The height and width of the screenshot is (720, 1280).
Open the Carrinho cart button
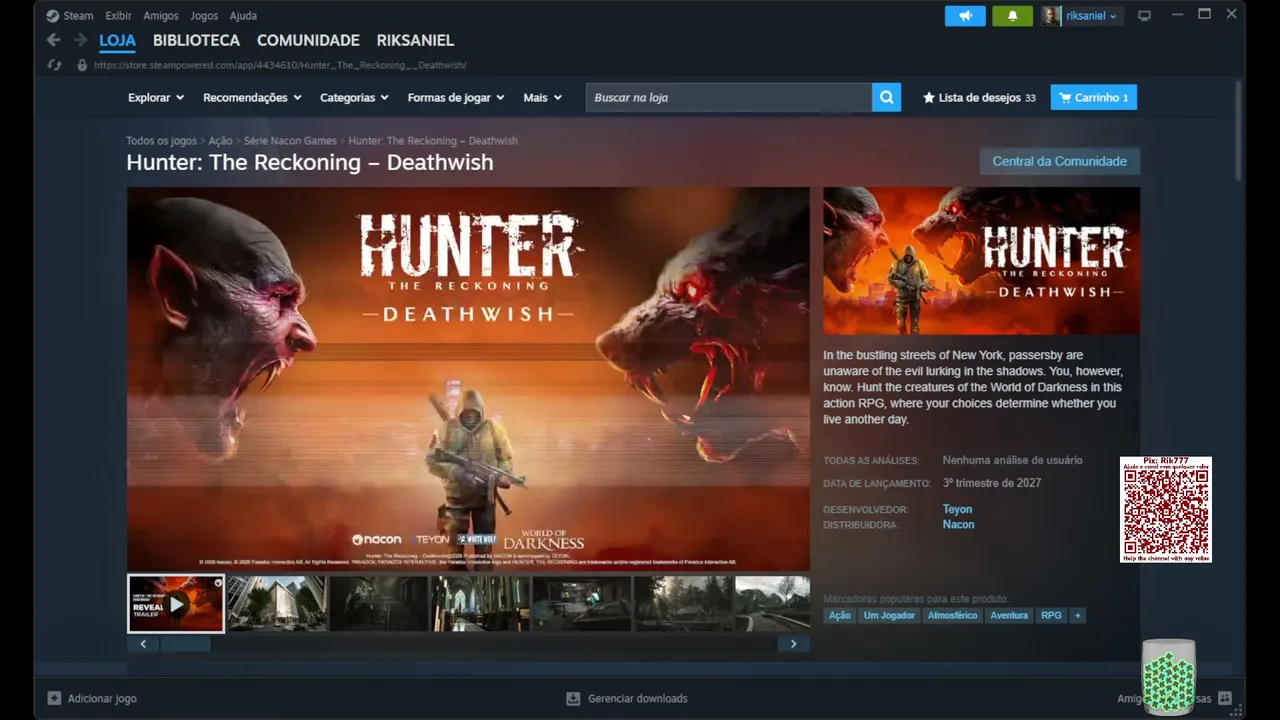pos(1093,98)
